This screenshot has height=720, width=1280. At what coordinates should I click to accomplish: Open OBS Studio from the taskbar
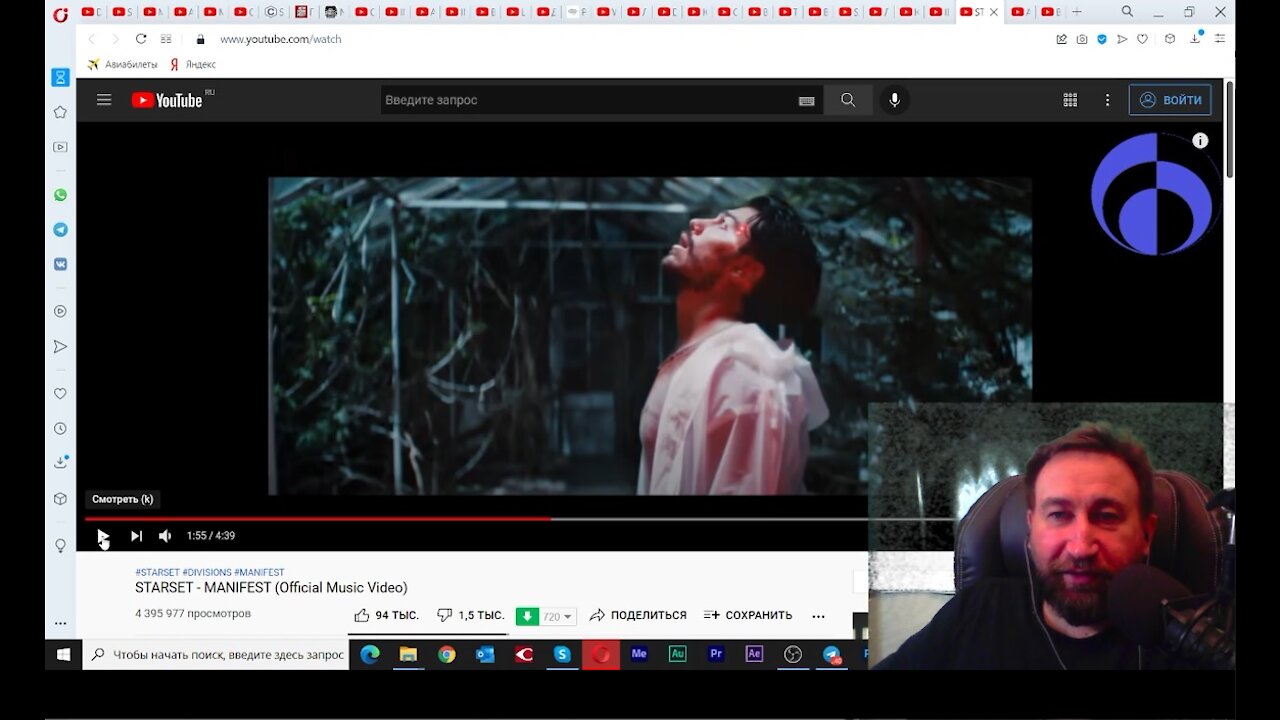click(793, 655)
